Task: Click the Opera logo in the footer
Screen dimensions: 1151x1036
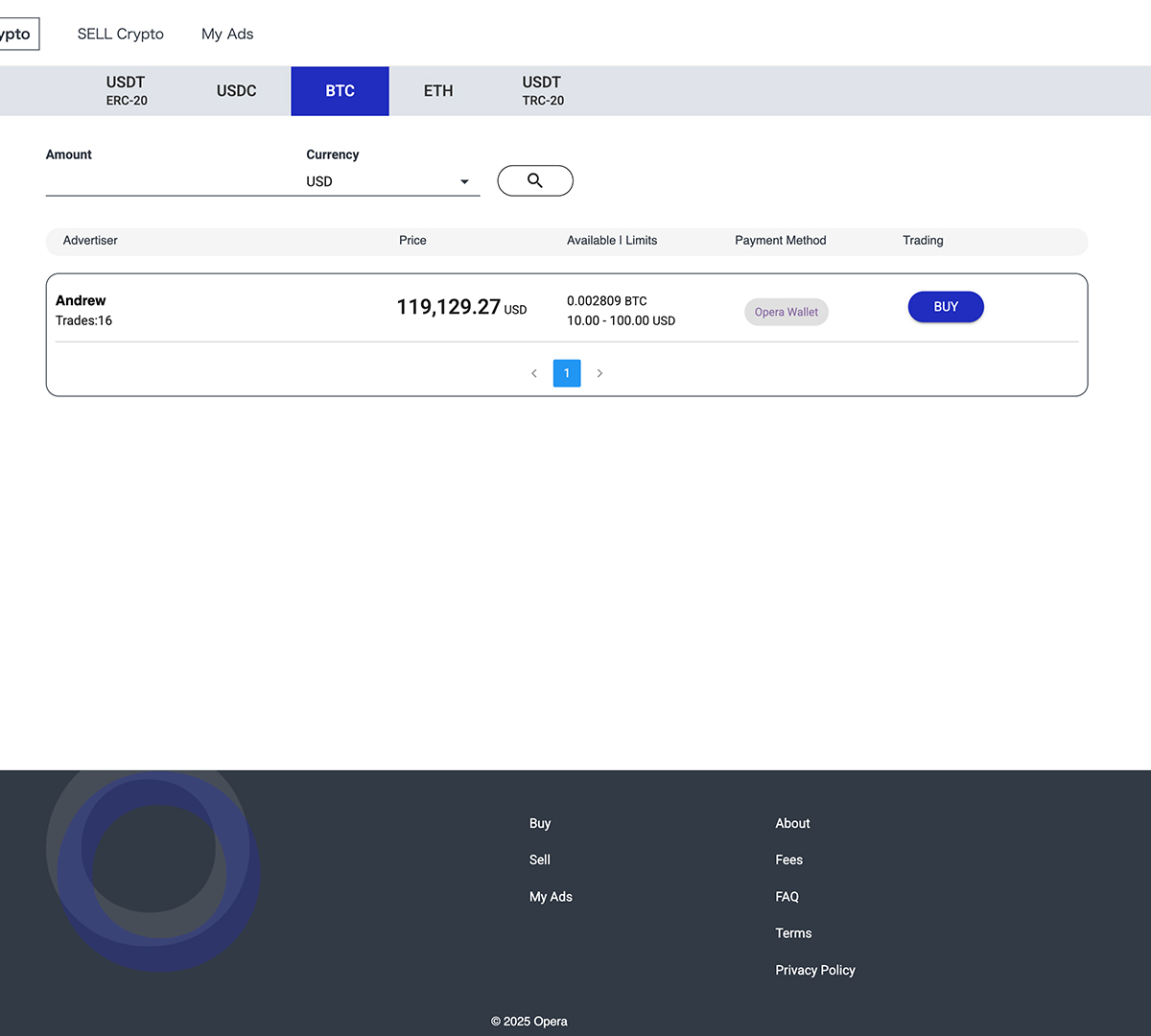Action: pos(153,868)
